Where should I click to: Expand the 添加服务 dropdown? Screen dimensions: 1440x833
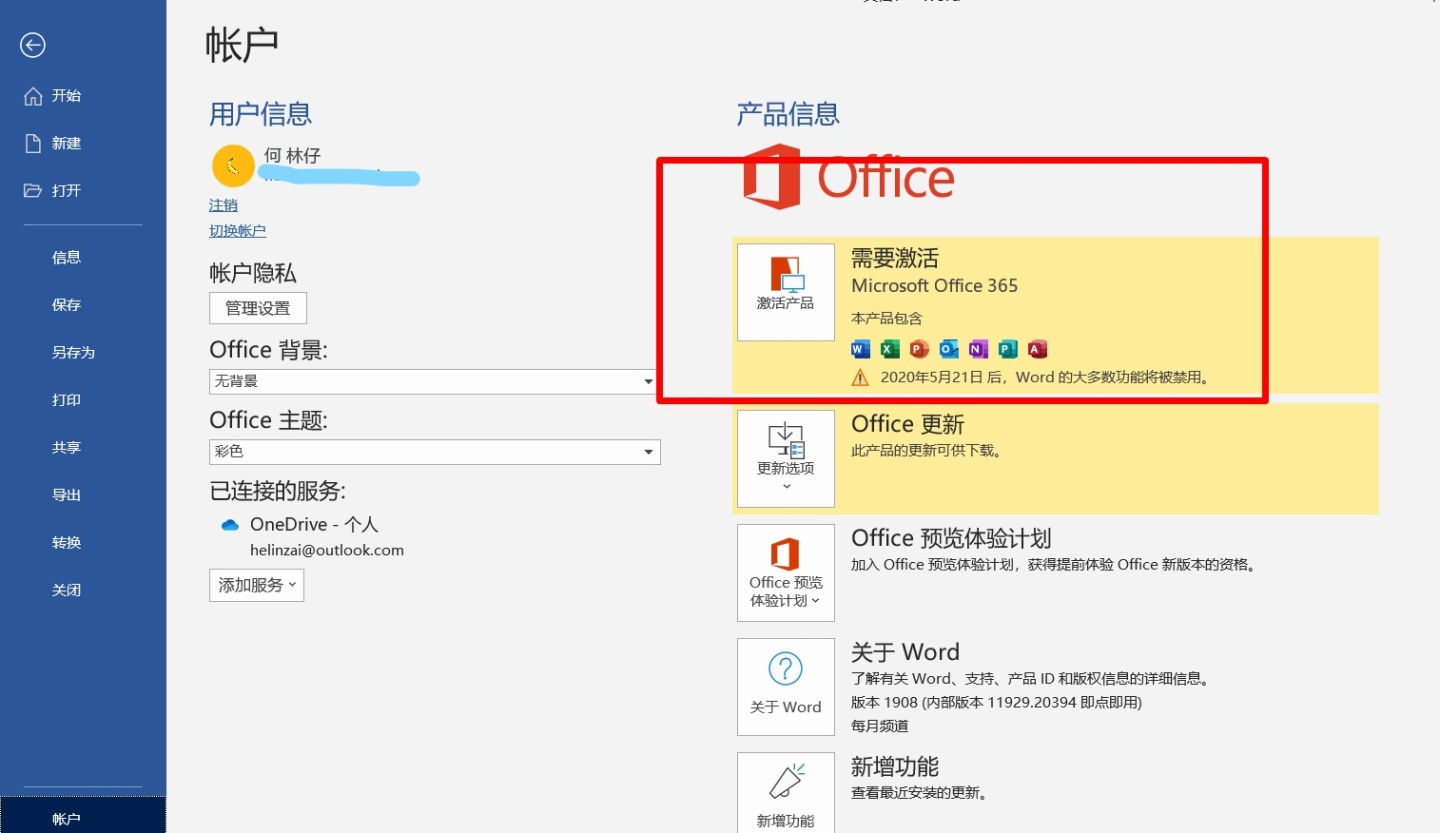coord(256,585)
